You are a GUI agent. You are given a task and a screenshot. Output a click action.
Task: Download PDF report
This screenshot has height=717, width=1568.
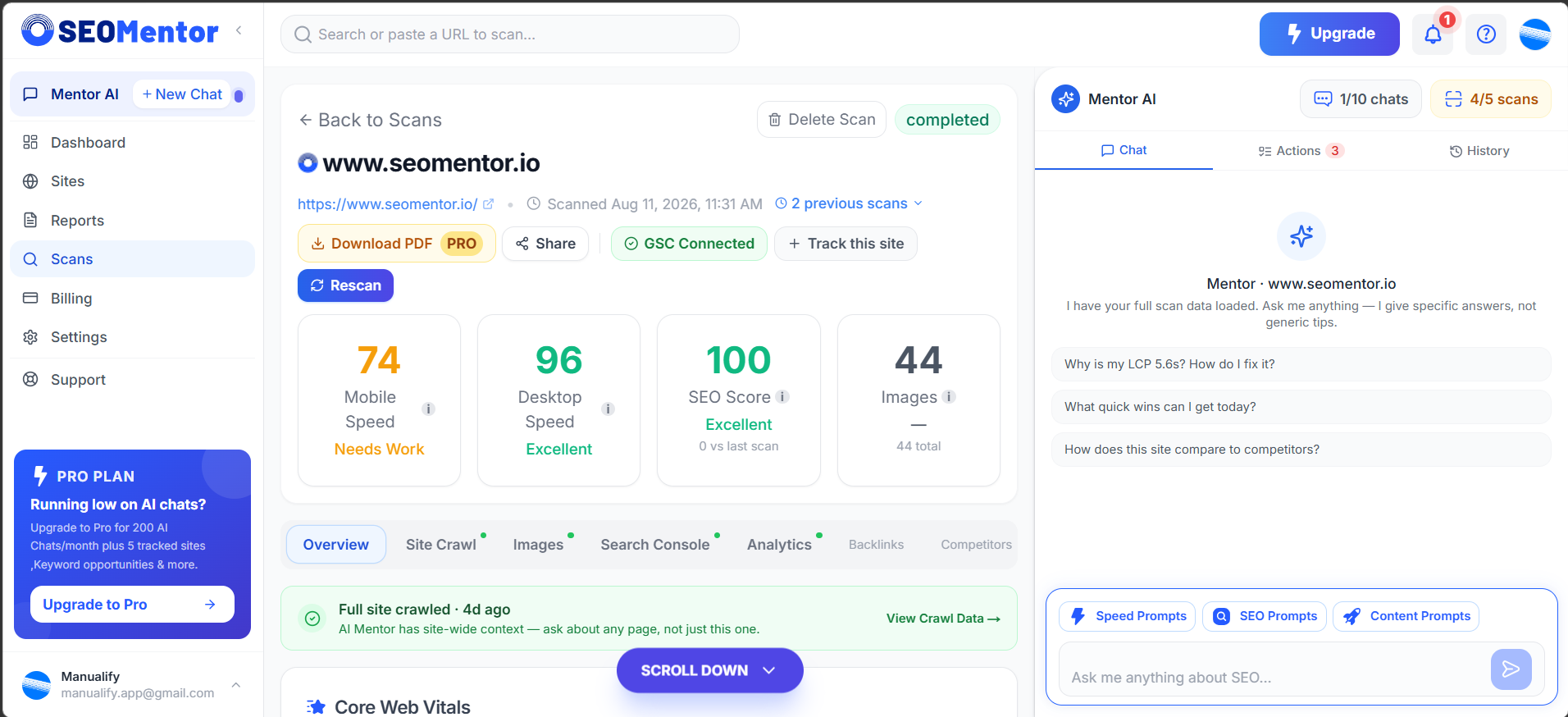pyautogui.click(x=397, y=244)
